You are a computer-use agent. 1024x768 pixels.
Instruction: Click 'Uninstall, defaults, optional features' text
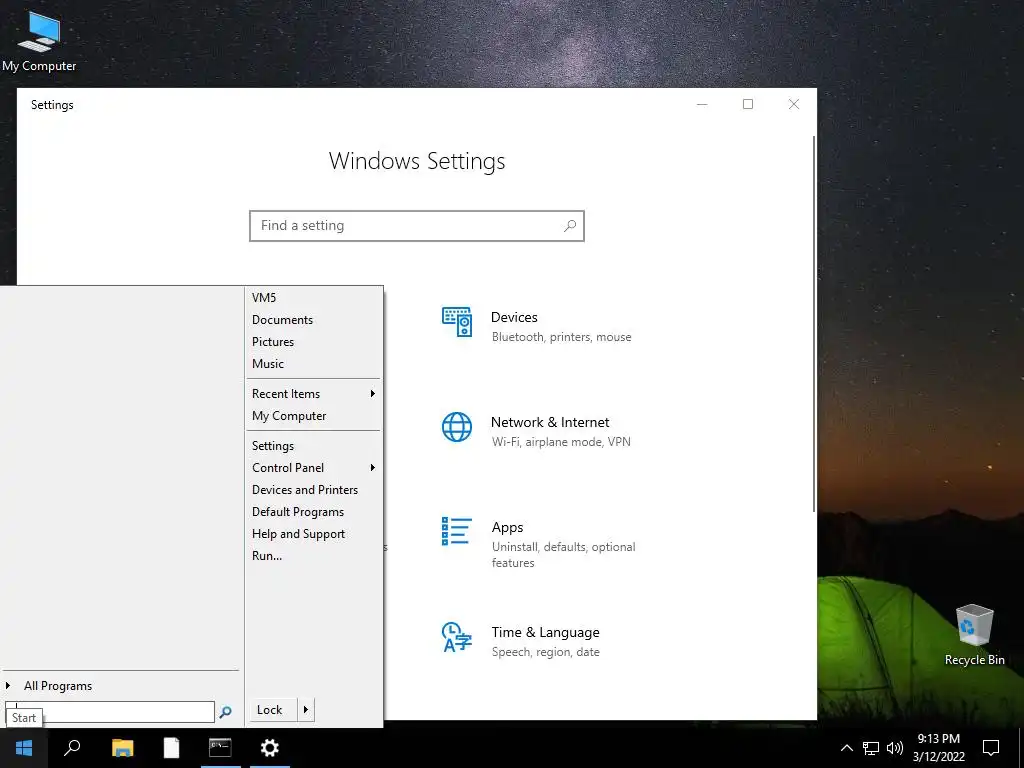(564, 554)
